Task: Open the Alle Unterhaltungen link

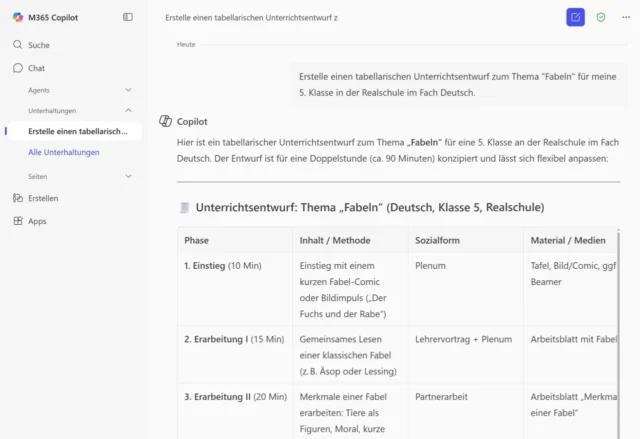Action: 64,152
